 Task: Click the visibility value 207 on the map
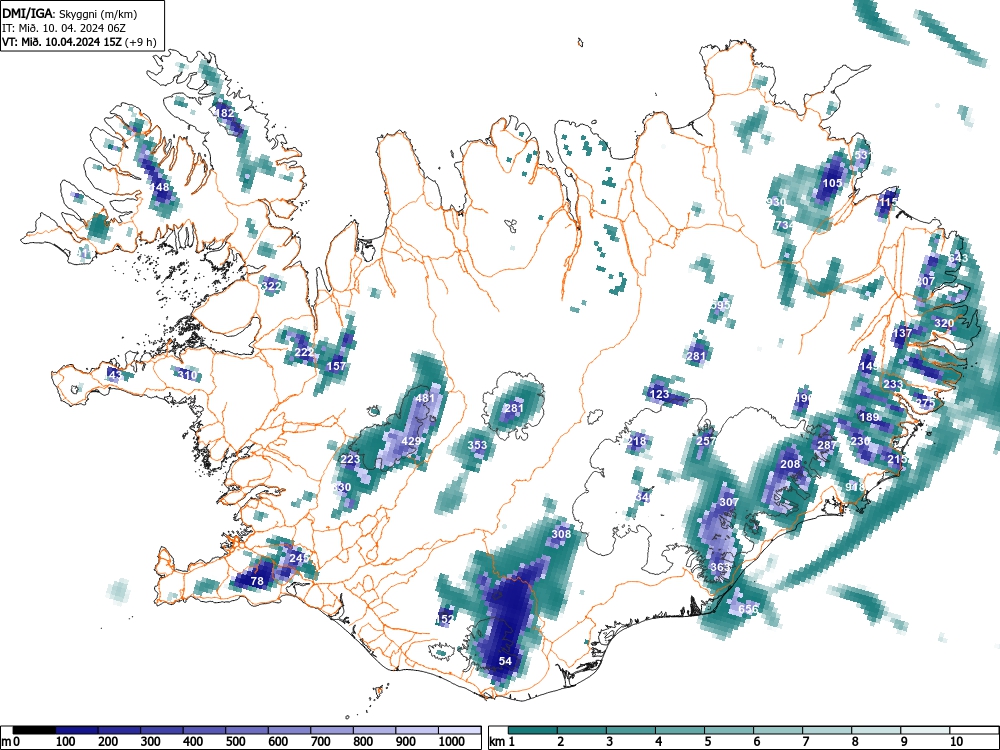point(925,281)
